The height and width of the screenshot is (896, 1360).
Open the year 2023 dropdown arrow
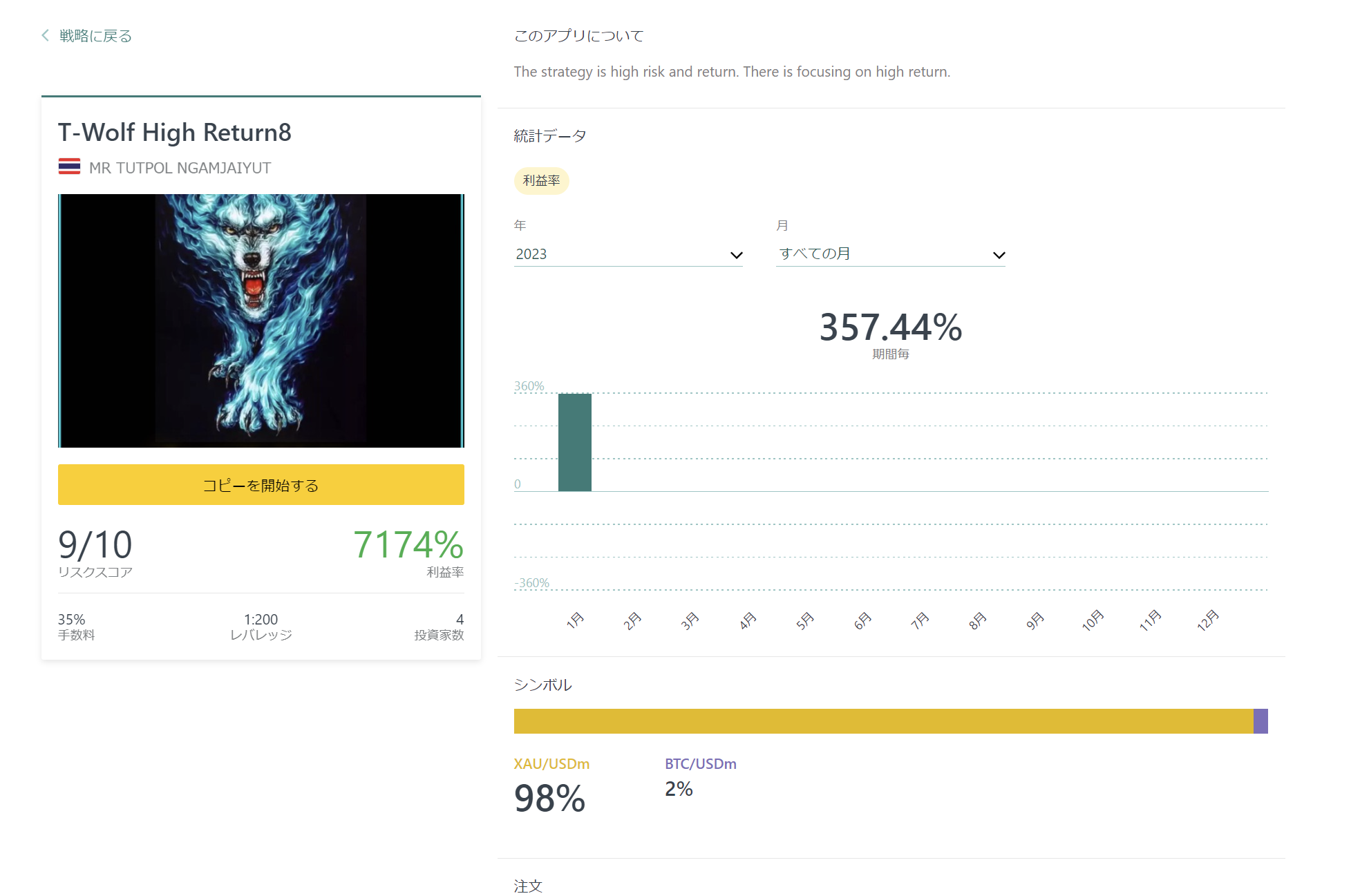736,255
